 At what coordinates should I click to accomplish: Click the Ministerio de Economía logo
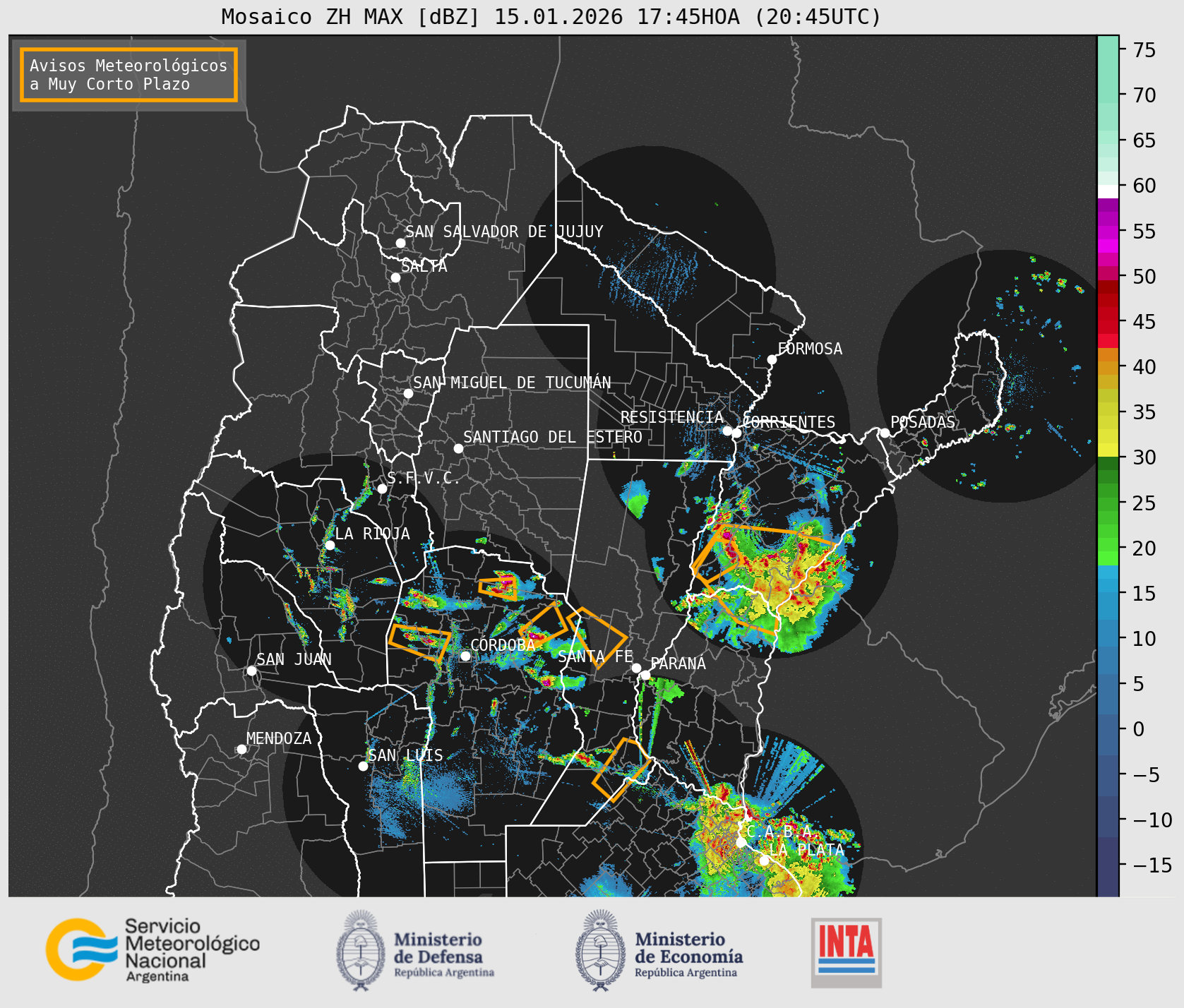659,950
